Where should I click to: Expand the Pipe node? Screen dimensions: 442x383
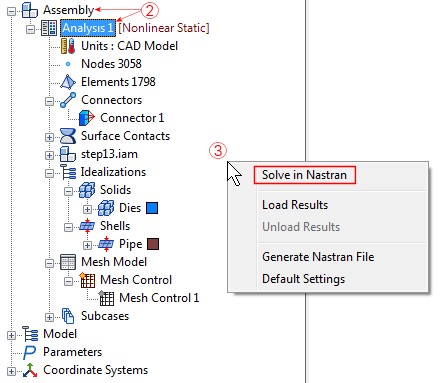coord(87,245)
